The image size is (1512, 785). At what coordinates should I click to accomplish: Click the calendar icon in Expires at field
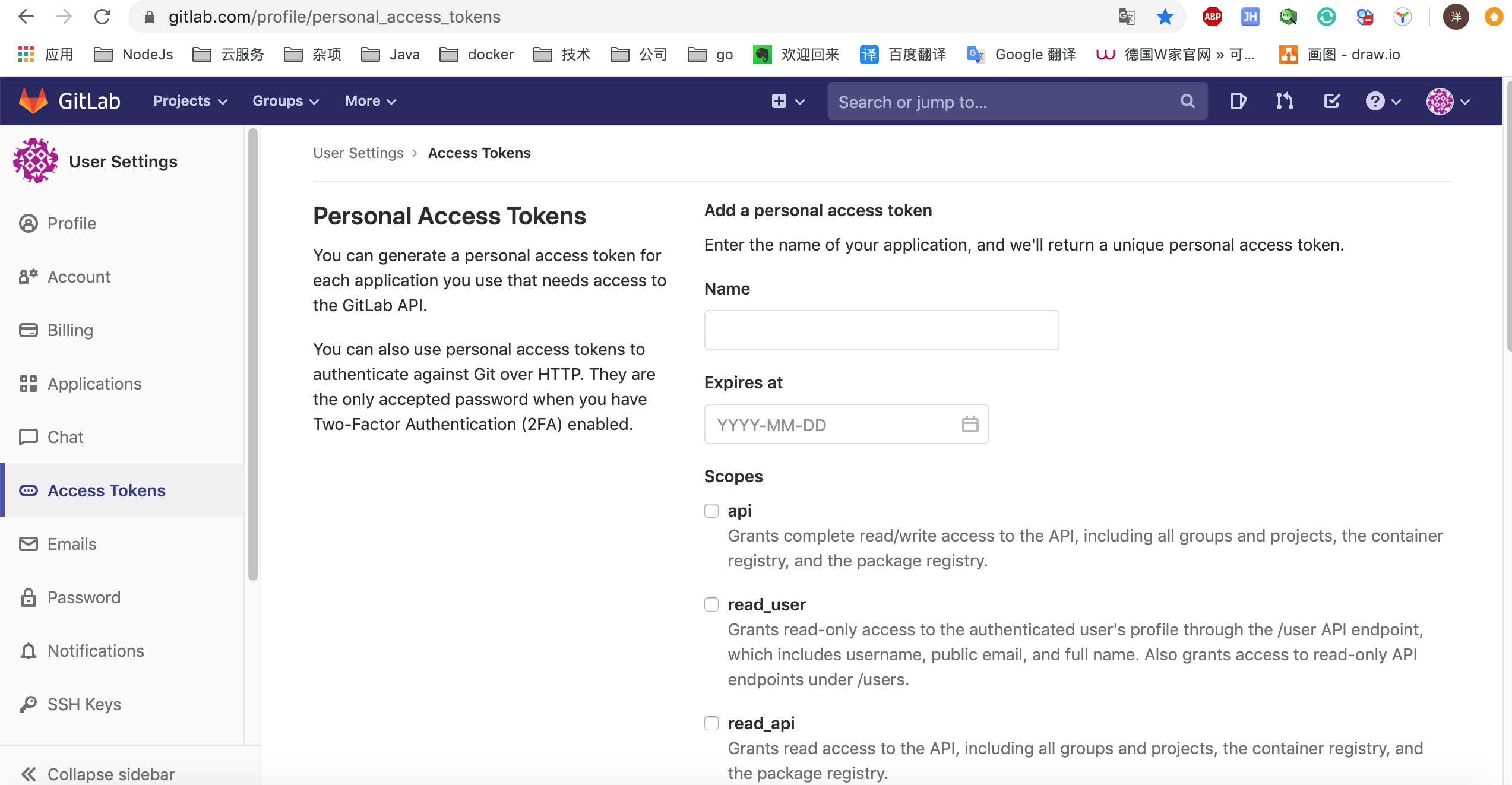(x=970, y=424)
